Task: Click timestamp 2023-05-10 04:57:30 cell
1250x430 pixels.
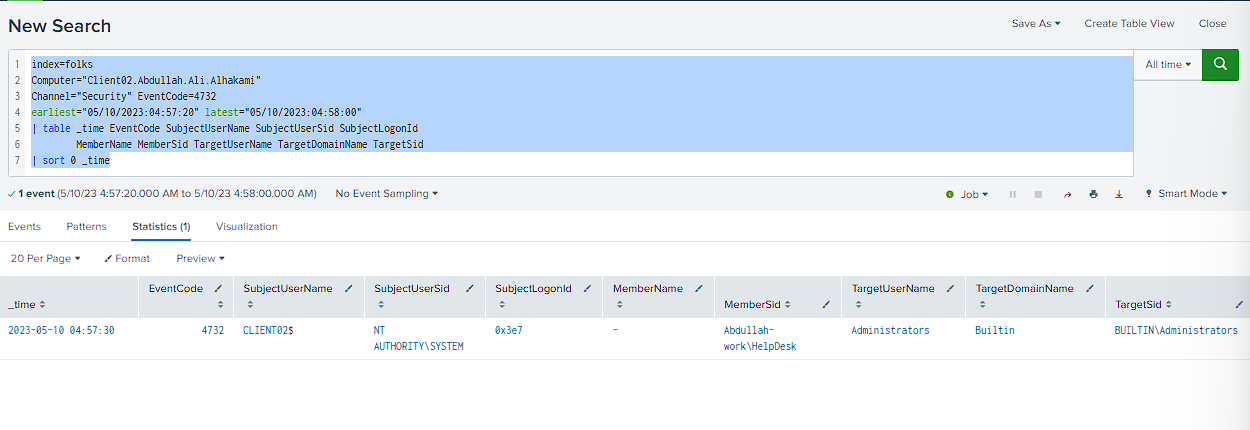Action: (x=61, y=330)
